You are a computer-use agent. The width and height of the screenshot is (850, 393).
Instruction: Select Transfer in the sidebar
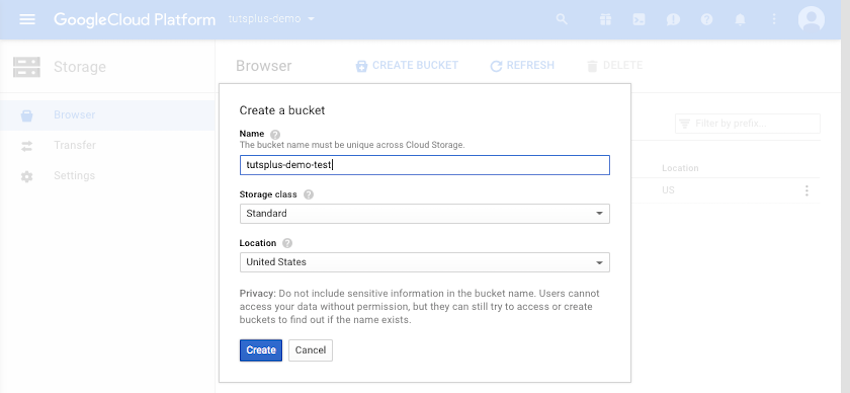[x=75, y=145]
